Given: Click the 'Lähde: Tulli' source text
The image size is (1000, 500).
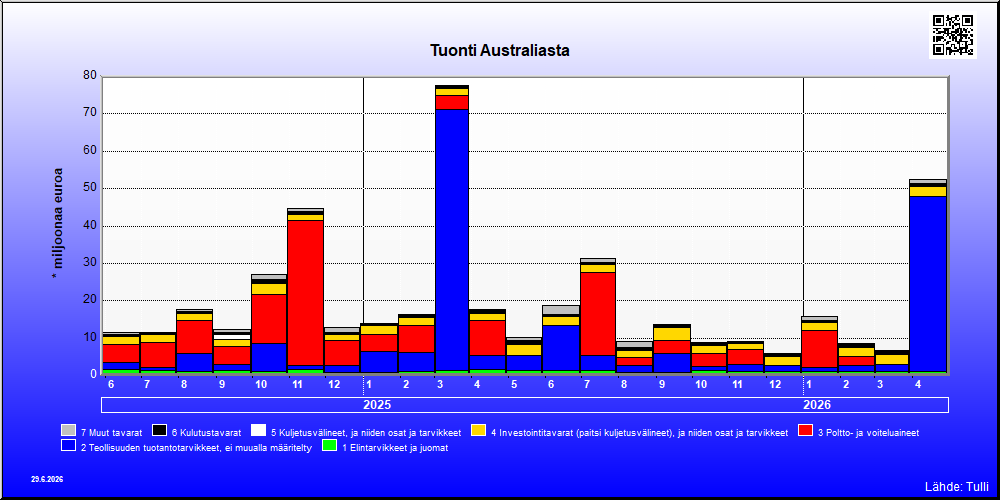Looking at the screenshot, I should [957, 487].
